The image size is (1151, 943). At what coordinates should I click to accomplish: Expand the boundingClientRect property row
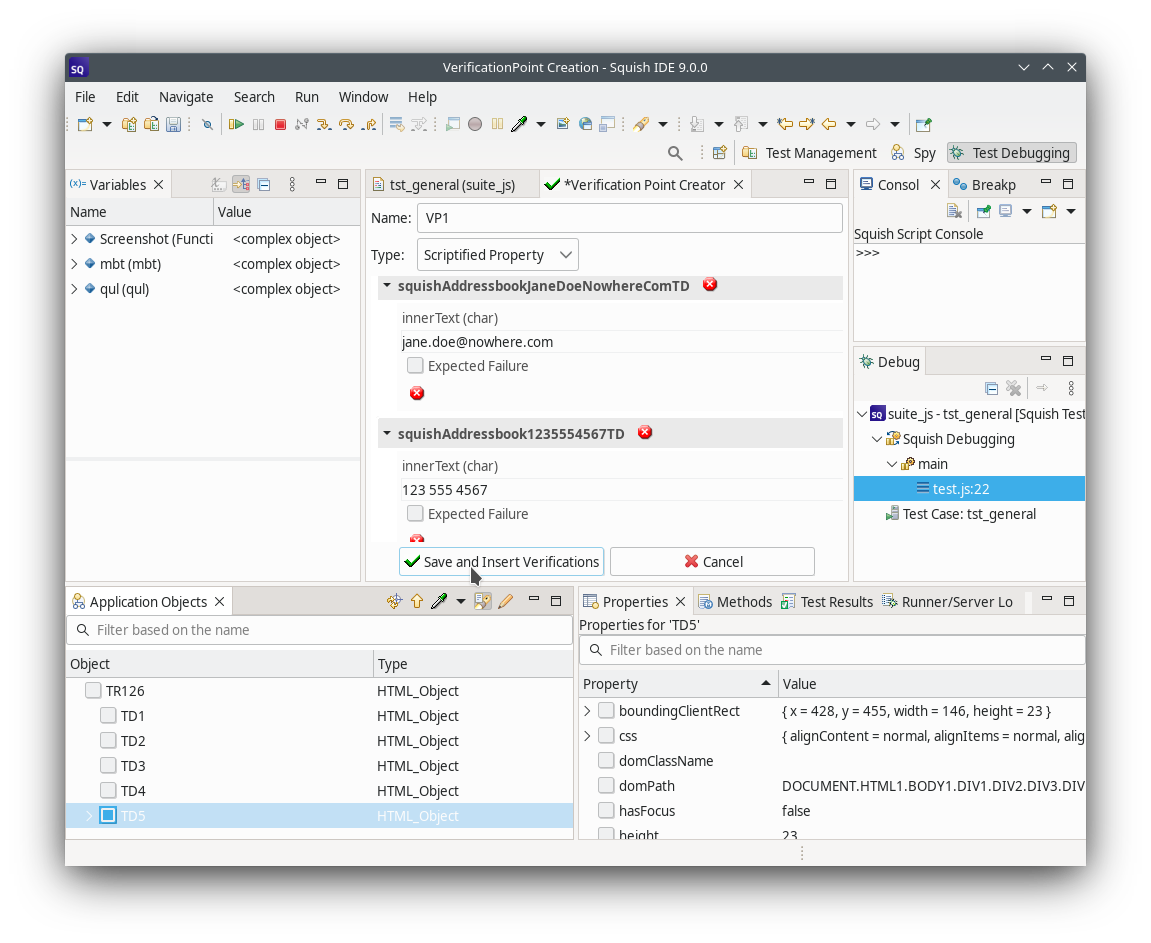pyautogui.click(x=587, y=711)
